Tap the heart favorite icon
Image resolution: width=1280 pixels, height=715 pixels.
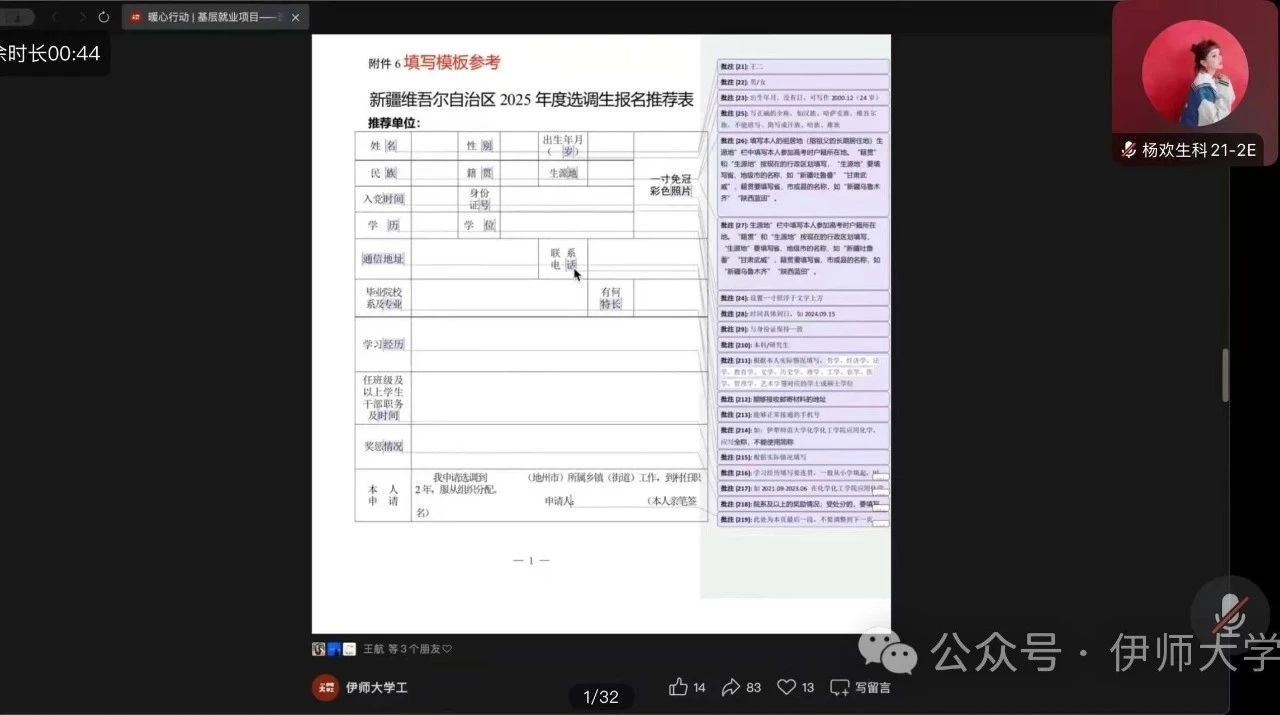click(787, 687)
